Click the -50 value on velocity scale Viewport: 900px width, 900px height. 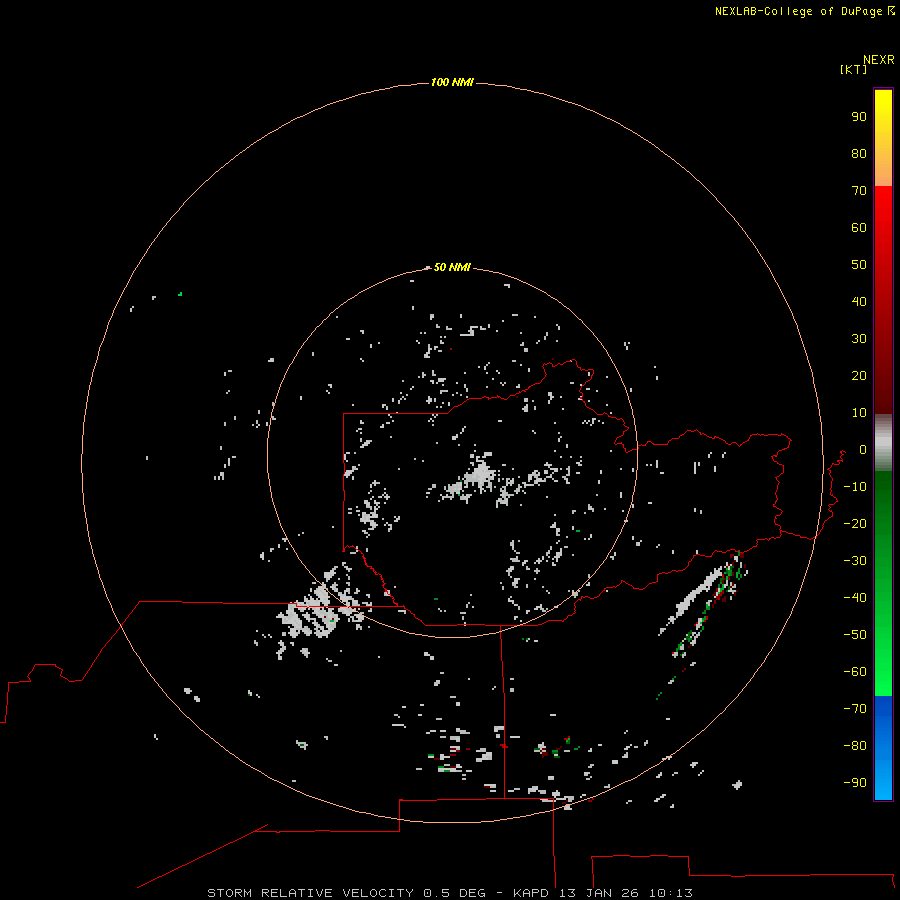click(x=855, y=635)
